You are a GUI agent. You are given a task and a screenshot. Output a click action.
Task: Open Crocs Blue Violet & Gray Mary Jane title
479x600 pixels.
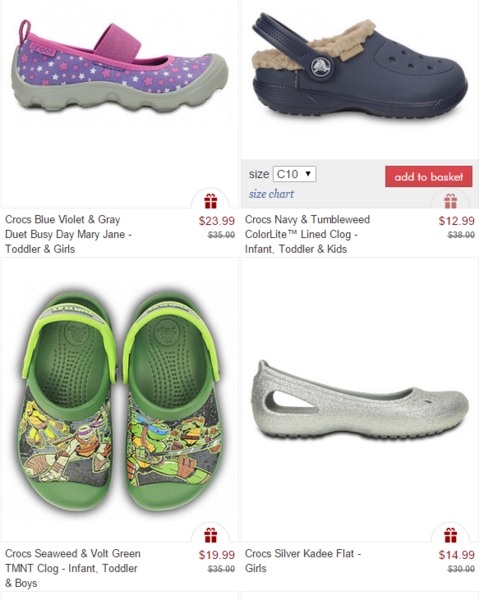point(68,234)
